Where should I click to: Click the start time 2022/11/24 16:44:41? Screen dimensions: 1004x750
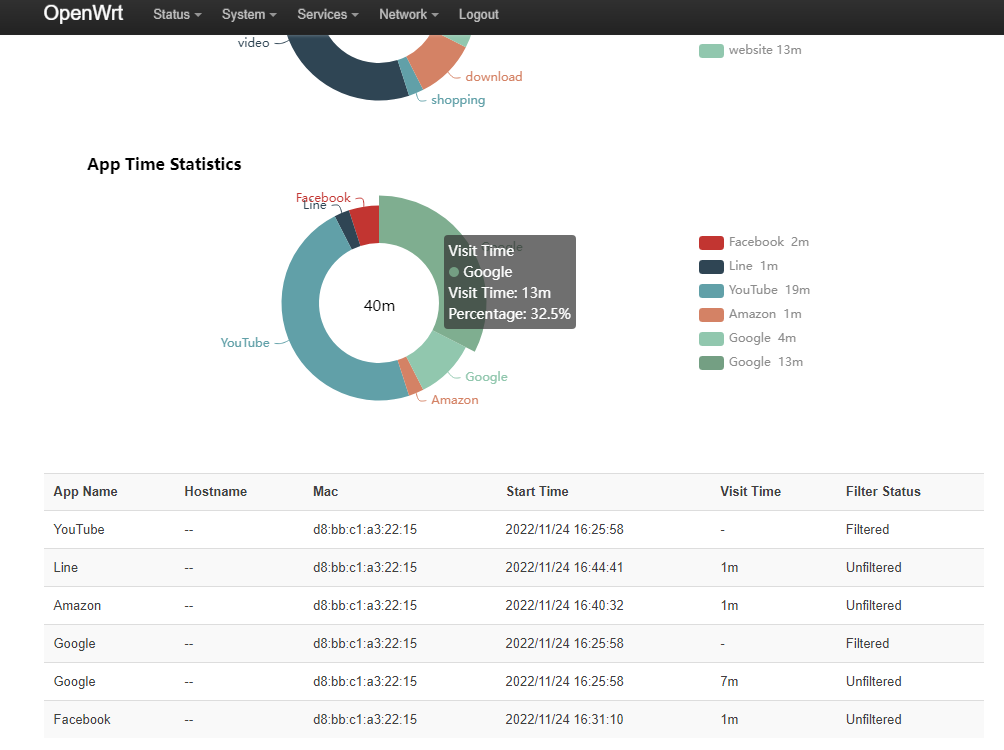[564, 567]
